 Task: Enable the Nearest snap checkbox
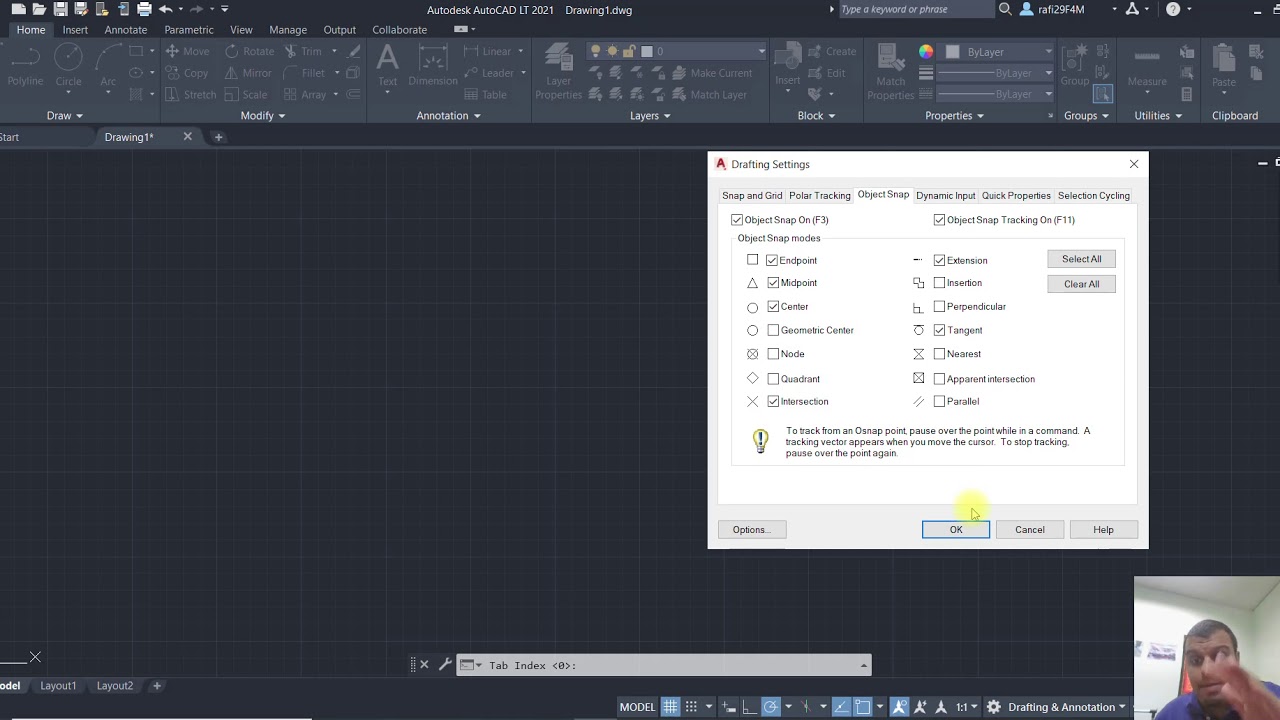coord(939,354)
